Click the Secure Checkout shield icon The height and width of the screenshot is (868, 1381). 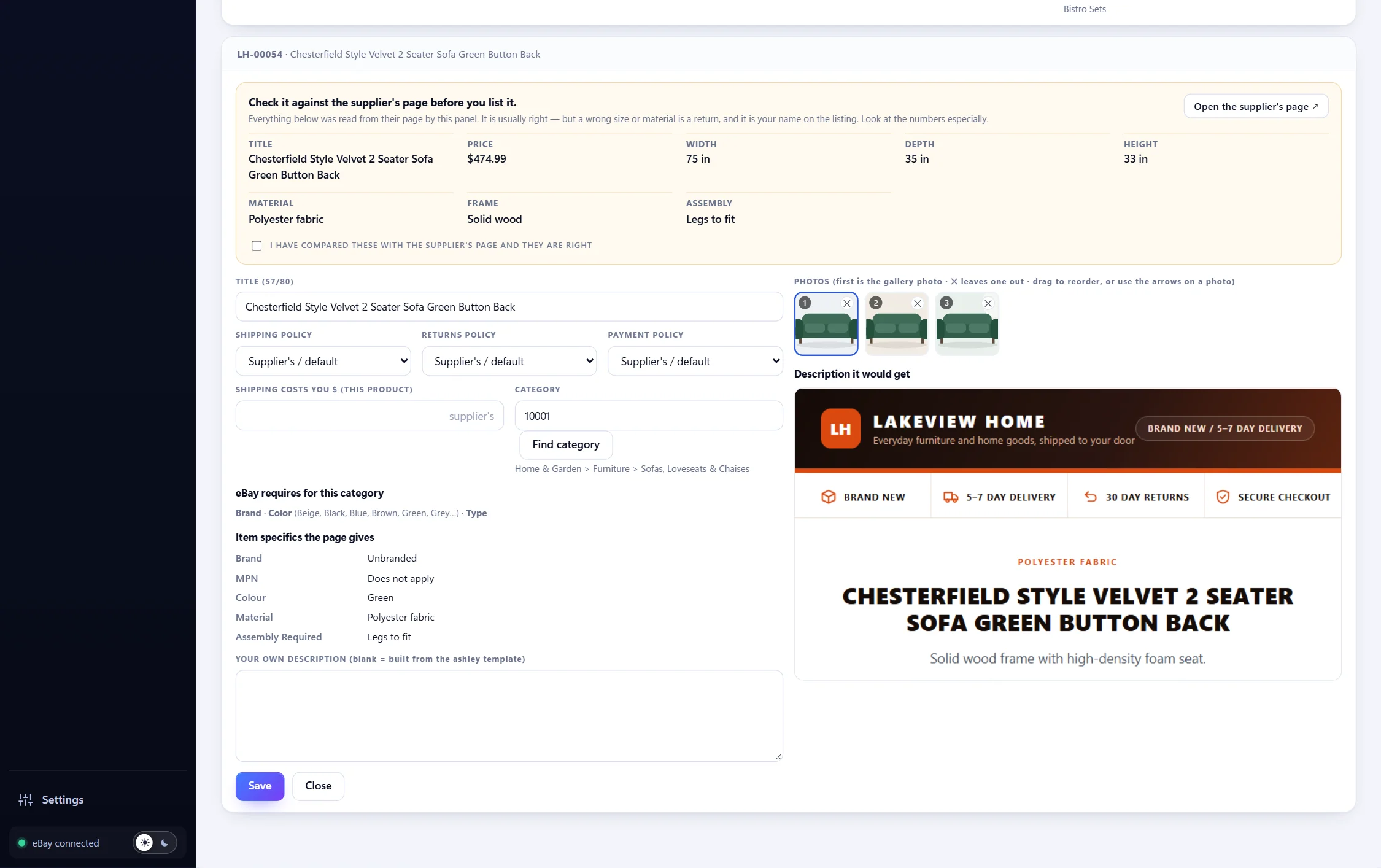tap(1223, 497)
